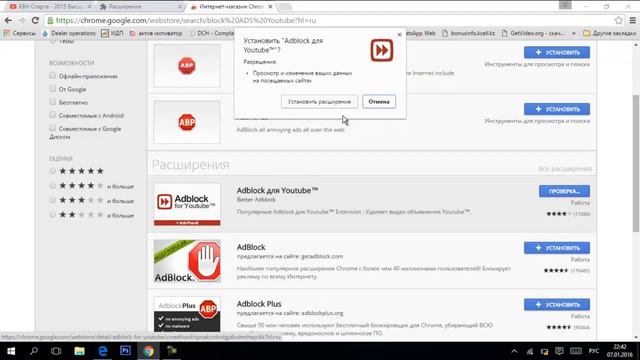Reload the Chrome Web Store page
Image resolution: width=640 pixels, height=360 pixels.
35,20
